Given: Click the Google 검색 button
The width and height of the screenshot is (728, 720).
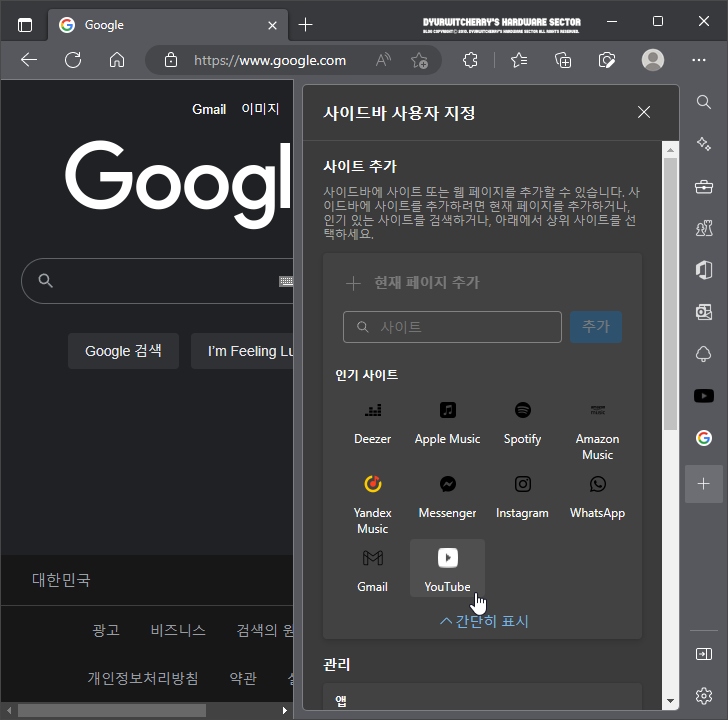Looking at the screenshot, I should click(x=124, y=351).
